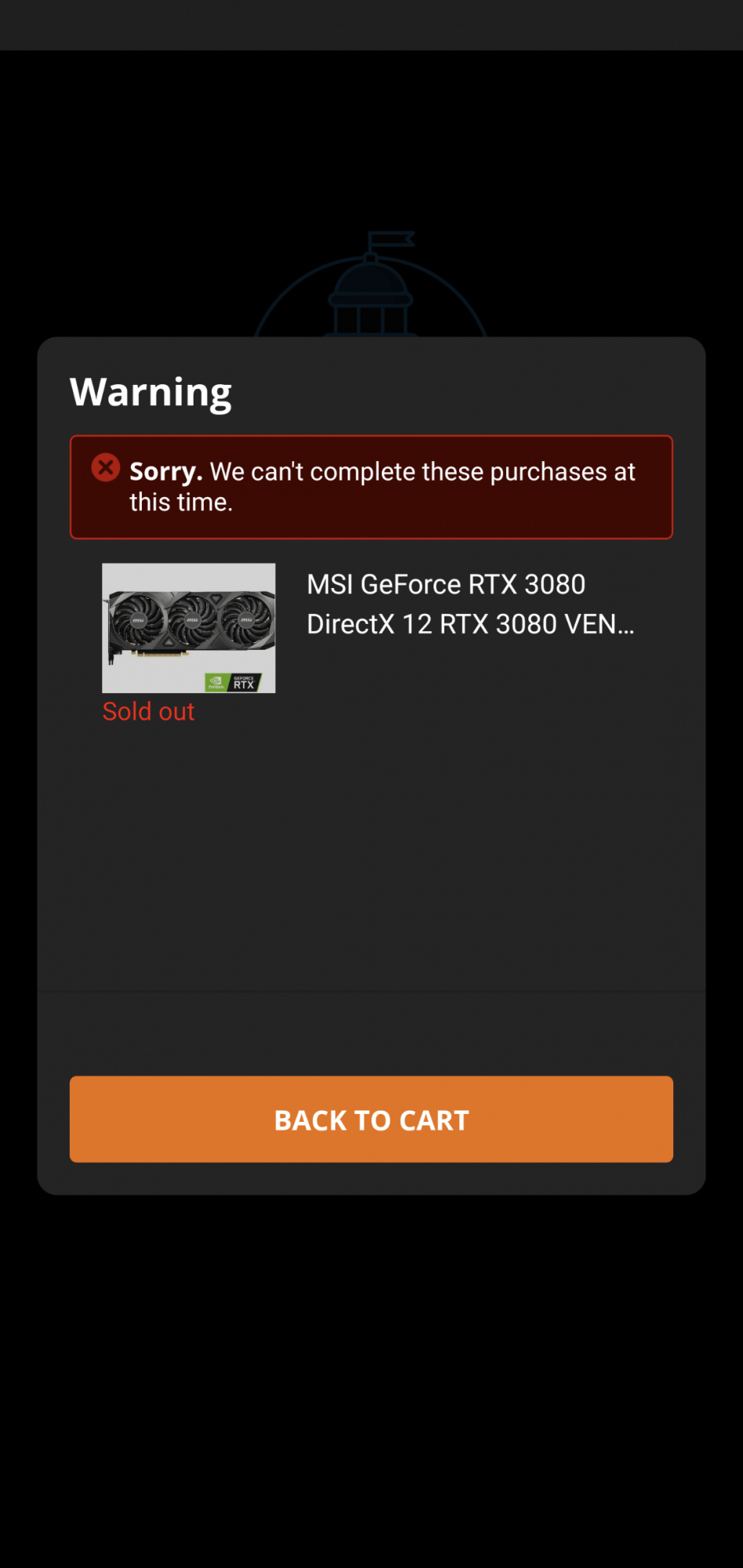Tap the dark status bar at top
743x1568 pixels.
pyautogui.click(x=371, y=25)
